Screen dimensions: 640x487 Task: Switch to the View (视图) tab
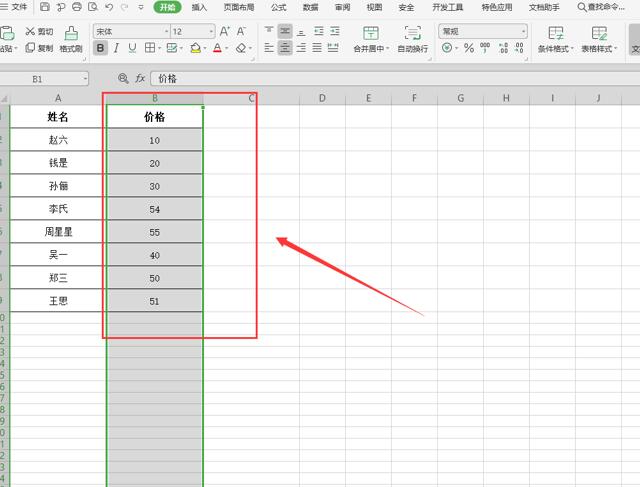click(374, 7)
